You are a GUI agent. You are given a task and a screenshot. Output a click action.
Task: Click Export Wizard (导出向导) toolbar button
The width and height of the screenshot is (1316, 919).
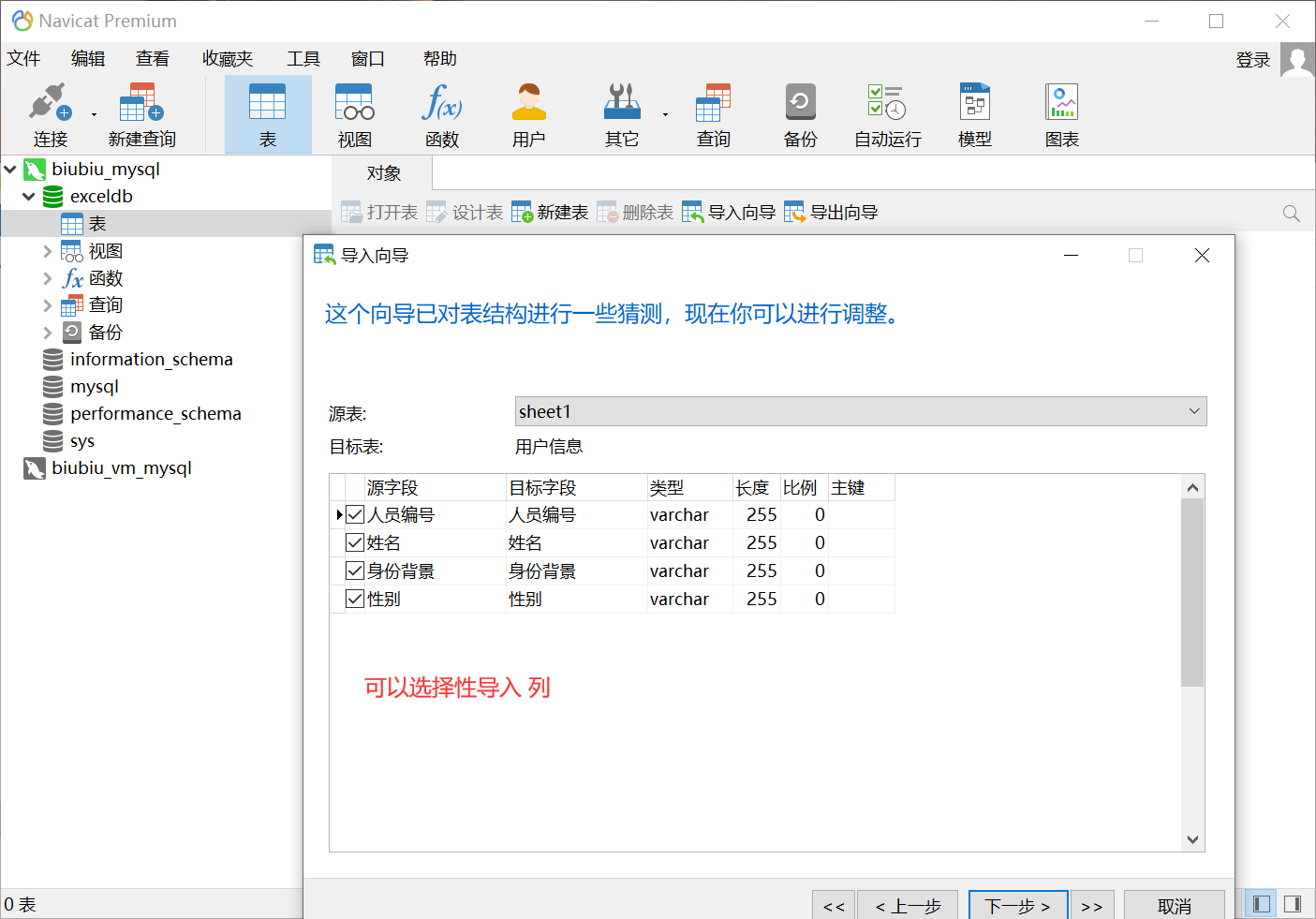point(831,213)
